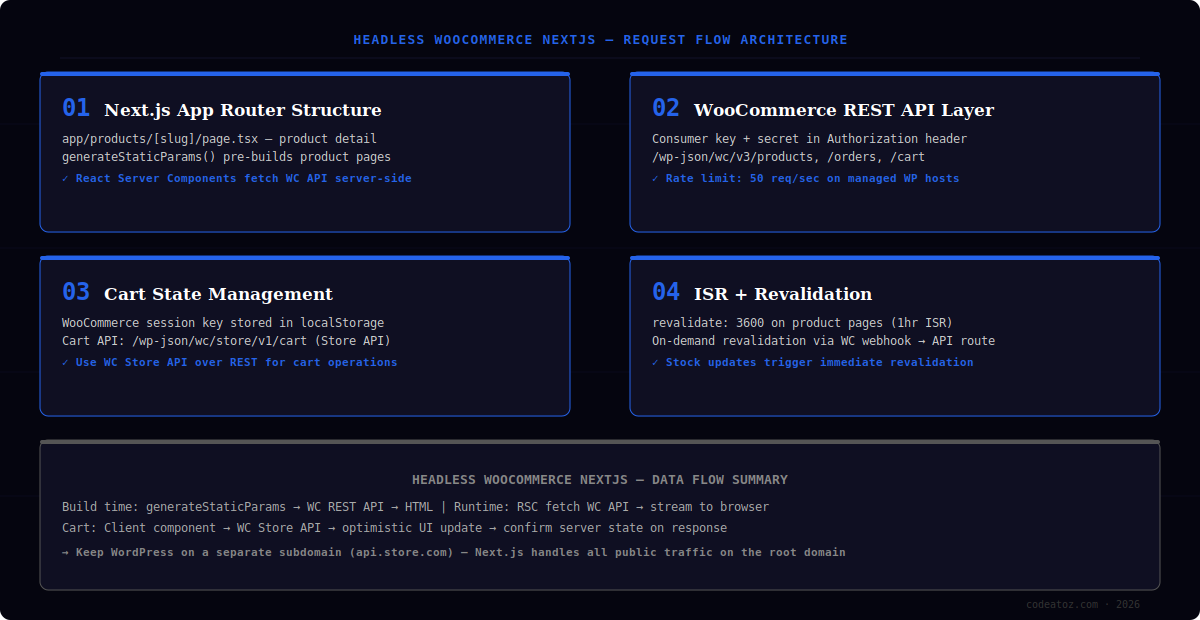
Task: Click the 'app/products/[slug]/page.tsx — product detail' line
Action: click(219, 139)
